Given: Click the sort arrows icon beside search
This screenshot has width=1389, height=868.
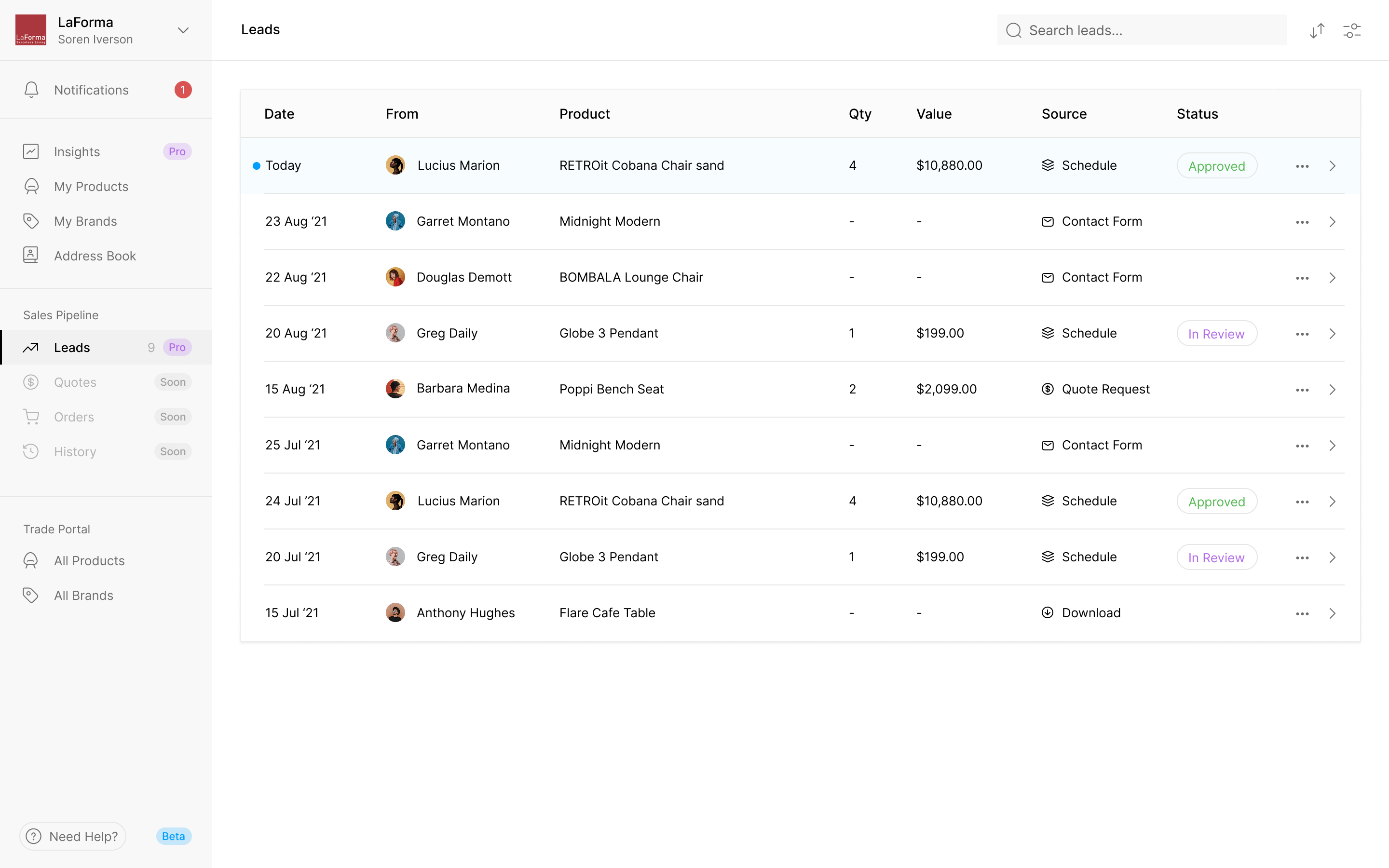Looking at the screenshot, I should [x=1317, y=30].
